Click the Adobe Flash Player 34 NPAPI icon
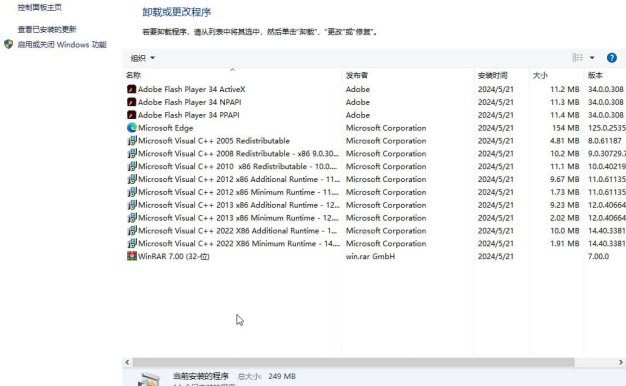This screenshot has height=386, width=626. click(131, 102)
